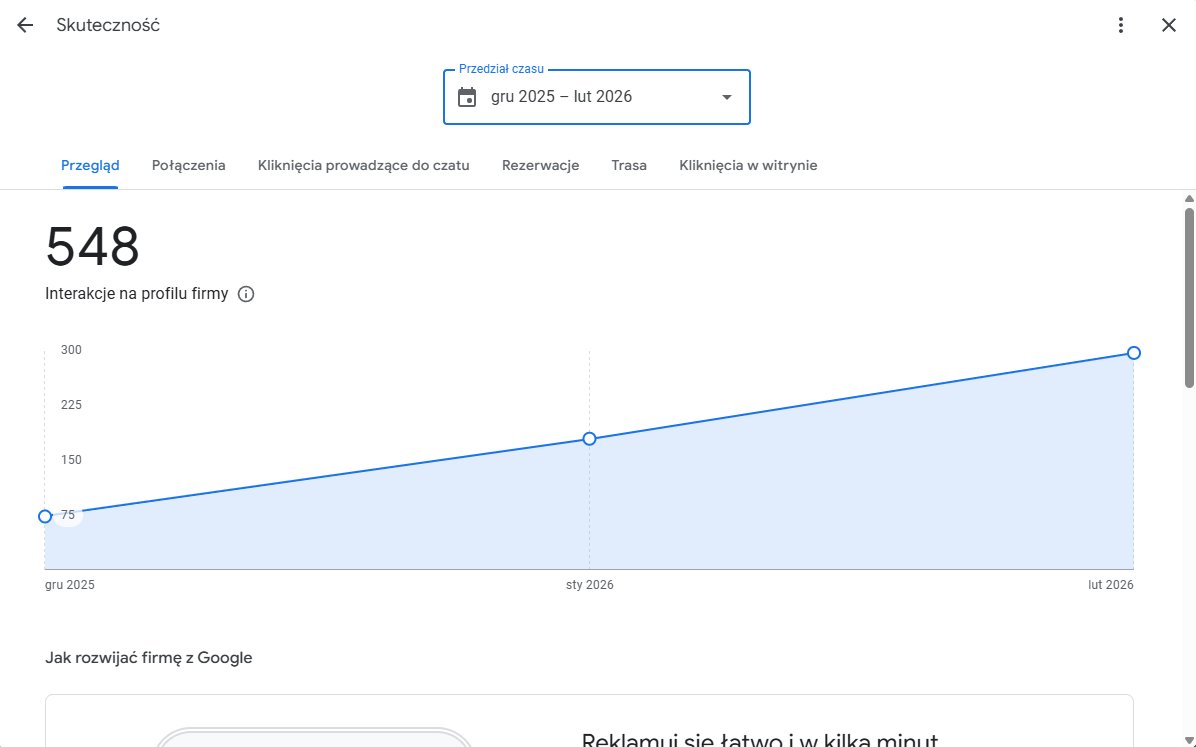Go back using the back arrow
This screenshot has height=747, width=1196.
coord(24,24)
